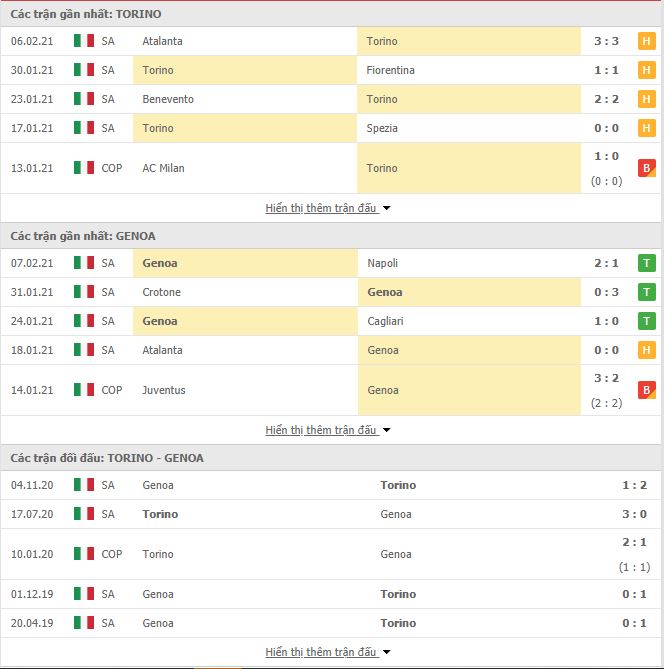Open the 17.07.20 Torino vs Genoa 3:0 match
Viewport: 664px width, 669px height.
[x=331, y=514]
